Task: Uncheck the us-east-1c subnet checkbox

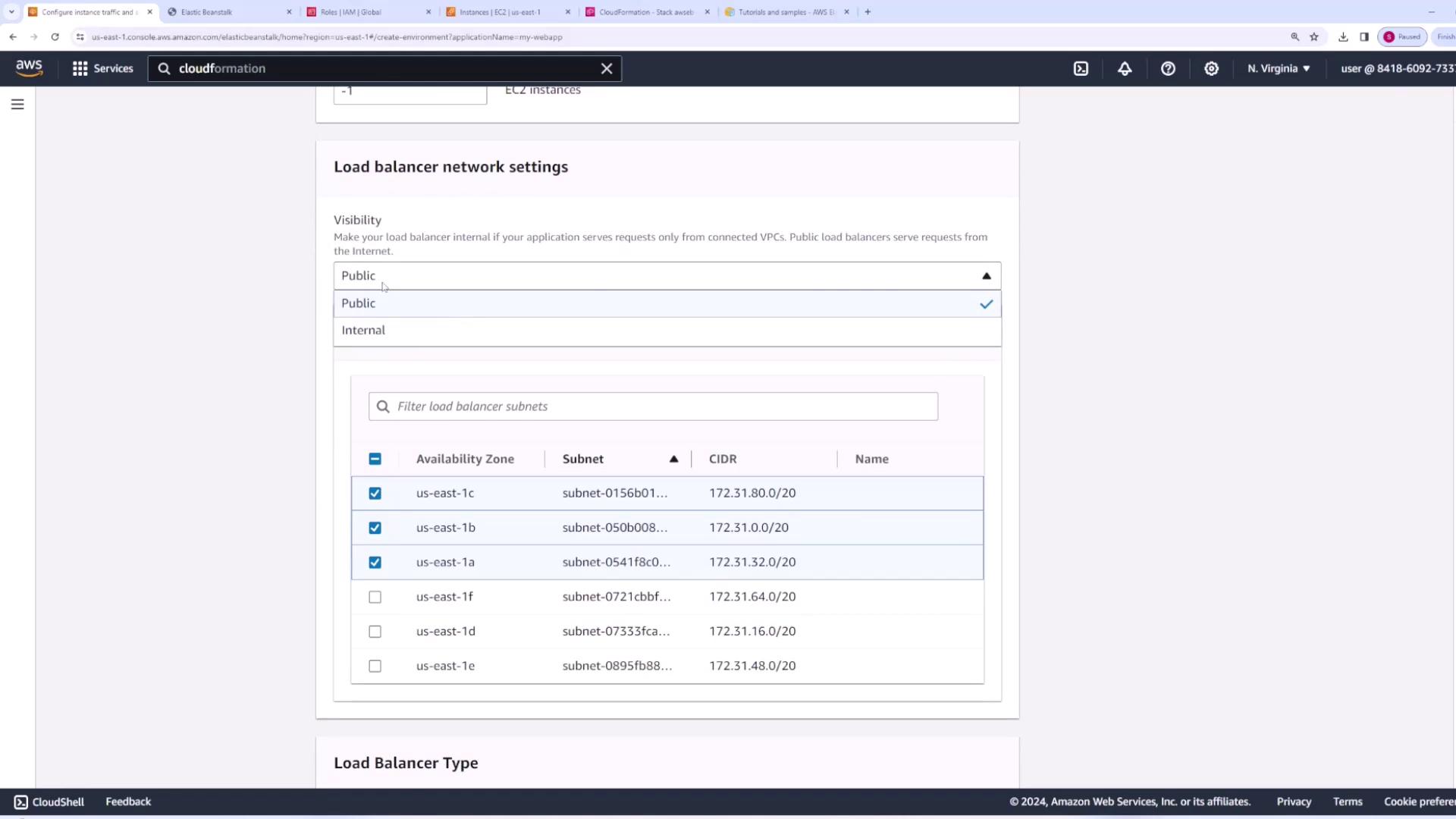Action: click(375, 494)
